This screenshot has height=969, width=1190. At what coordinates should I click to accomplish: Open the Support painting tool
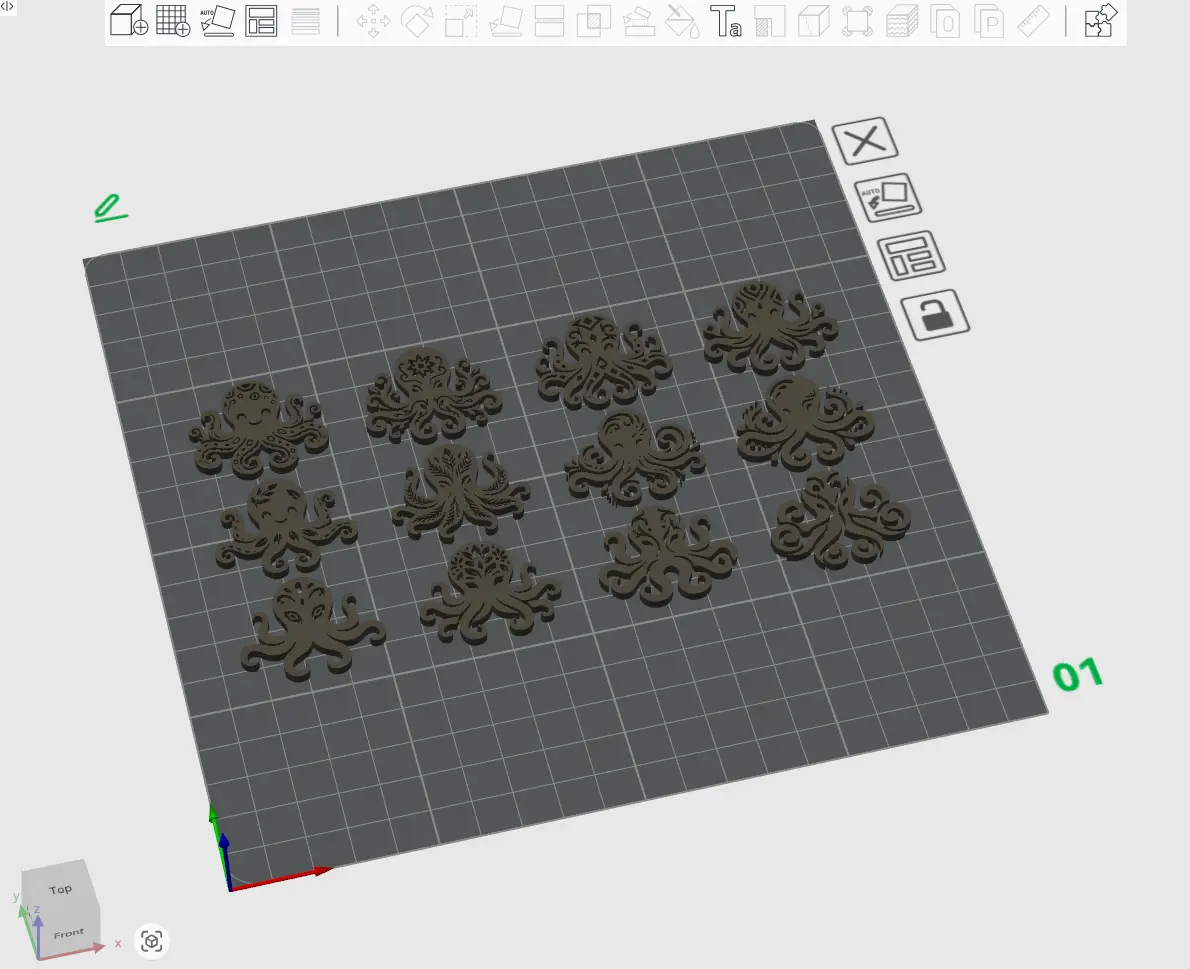[638, 20]
